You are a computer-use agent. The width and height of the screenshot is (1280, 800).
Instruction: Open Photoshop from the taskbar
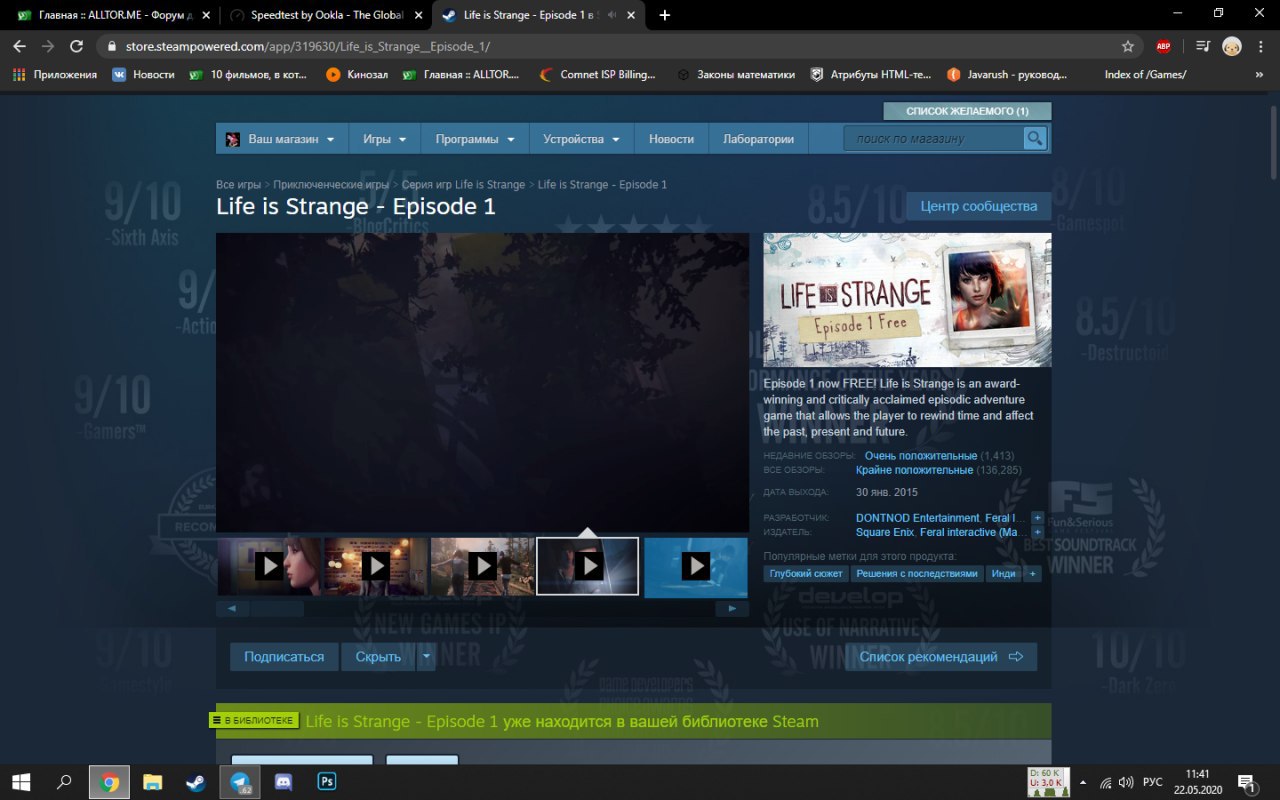326,782
